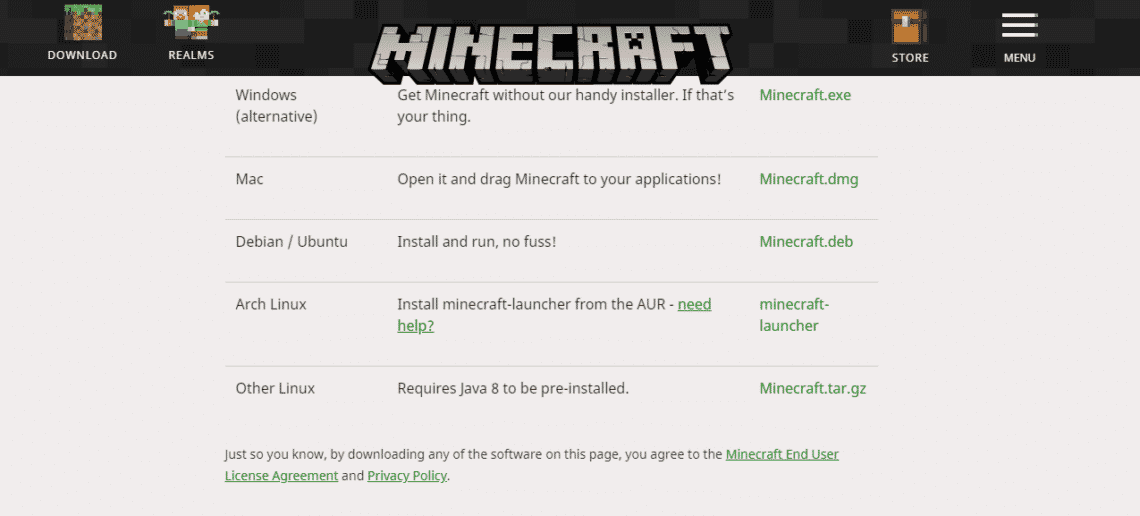Click 'Open it and drag Minecraft' description
1140x516 pixels.
(559, 179)
